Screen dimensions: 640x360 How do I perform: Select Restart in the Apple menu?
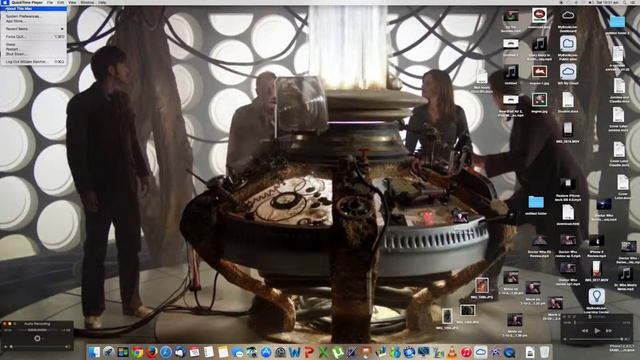[x=33, y=49]
